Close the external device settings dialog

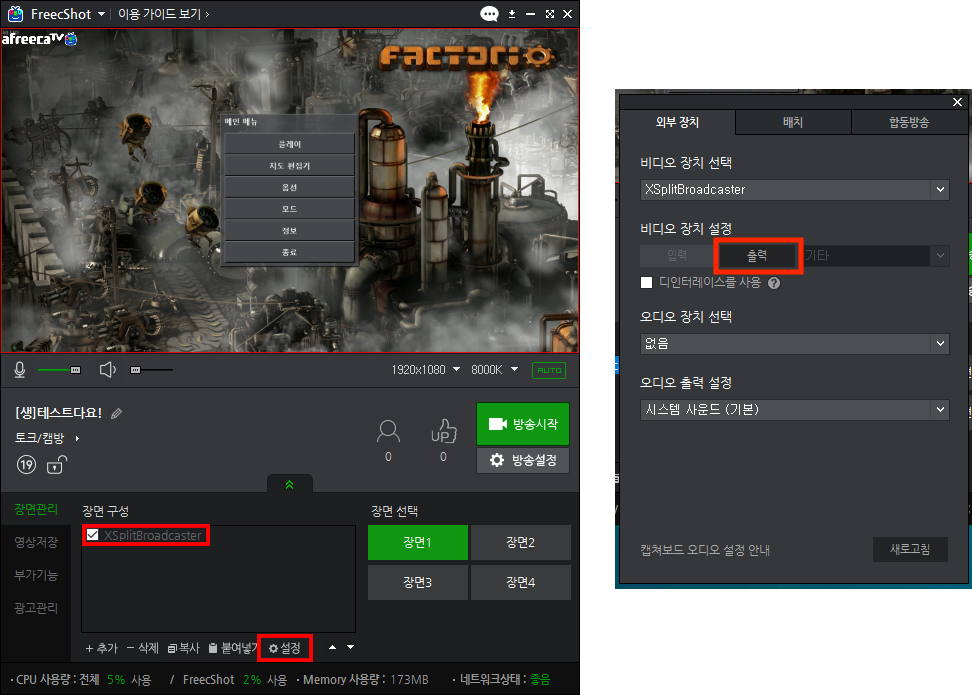coord(957,102)
